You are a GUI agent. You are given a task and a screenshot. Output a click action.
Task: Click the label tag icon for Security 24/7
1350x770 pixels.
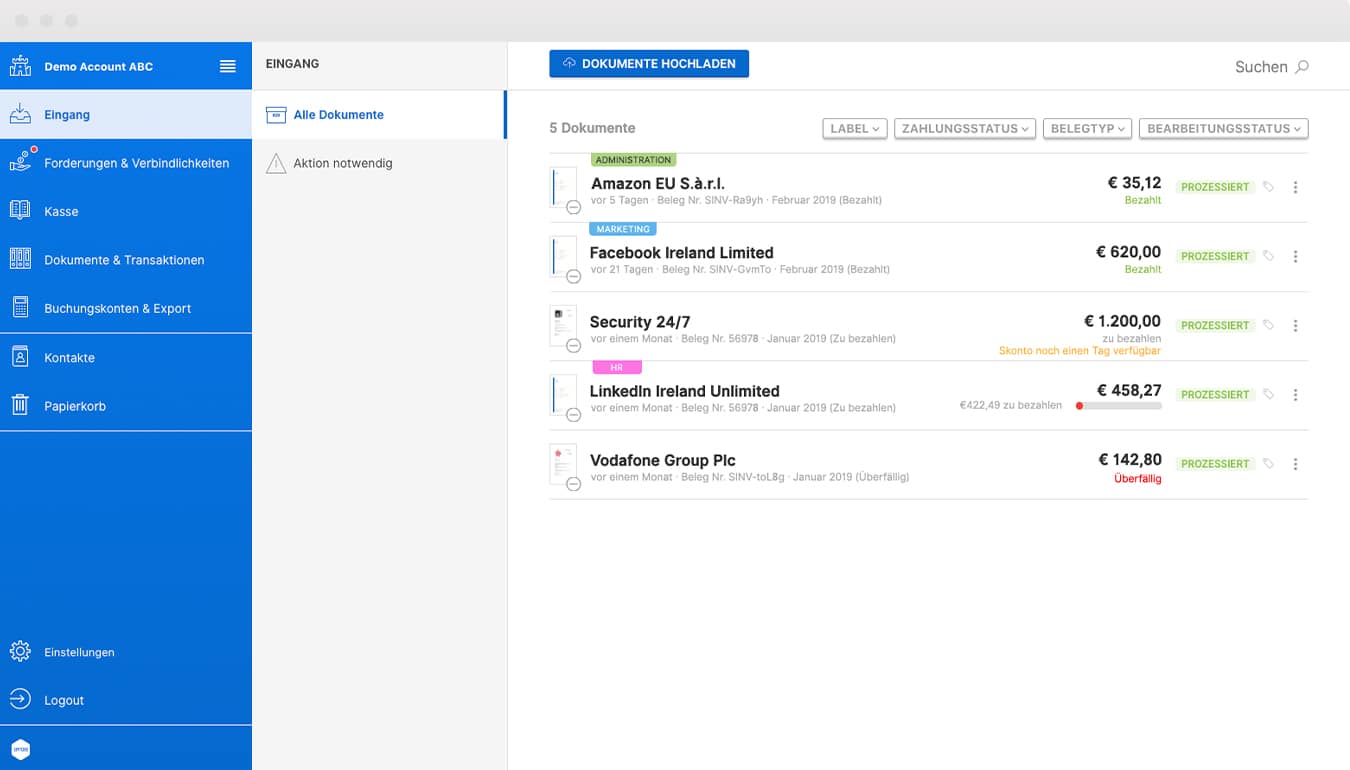pos(1268,325)
